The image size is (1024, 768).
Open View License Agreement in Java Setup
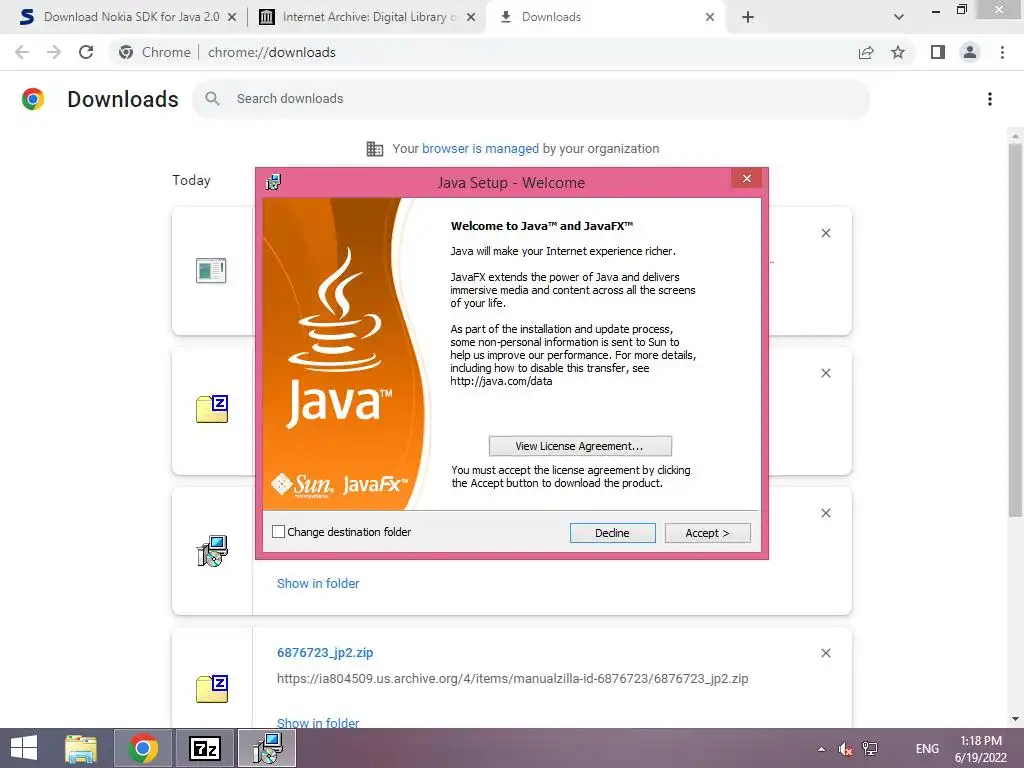tap(580, 446)
